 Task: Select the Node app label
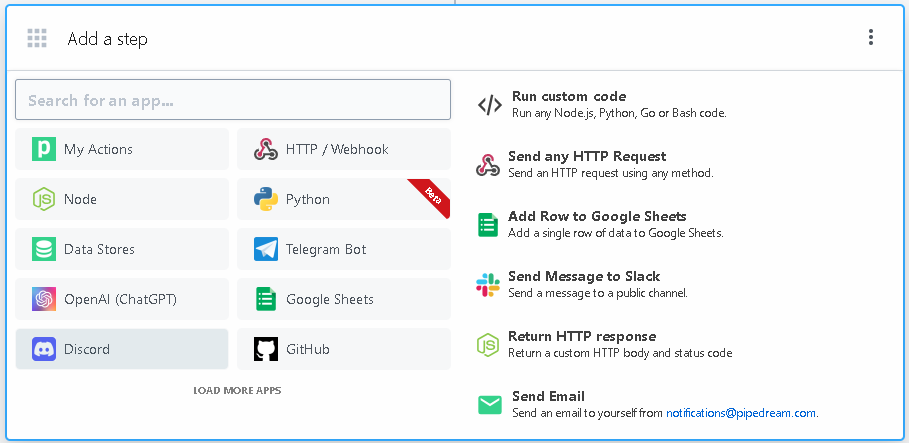pyautogui.click(x=81, y=199)
